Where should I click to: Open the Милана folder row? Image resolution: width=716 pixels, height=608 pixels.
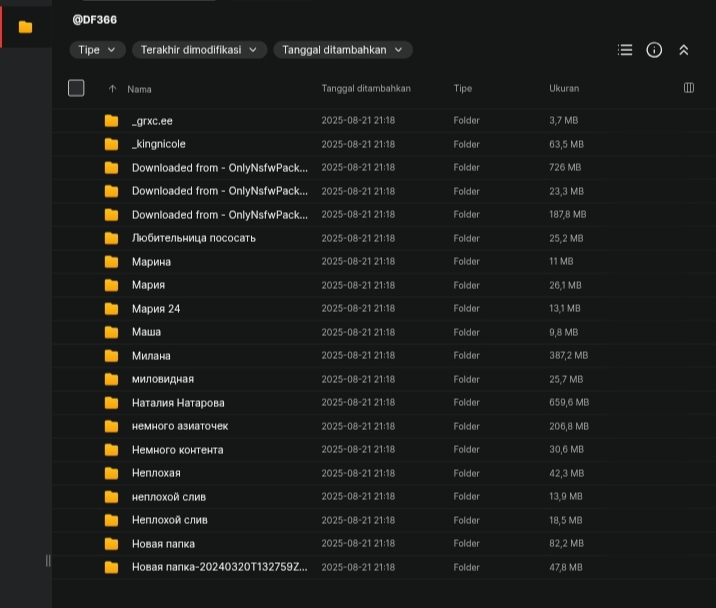(151, 356)
